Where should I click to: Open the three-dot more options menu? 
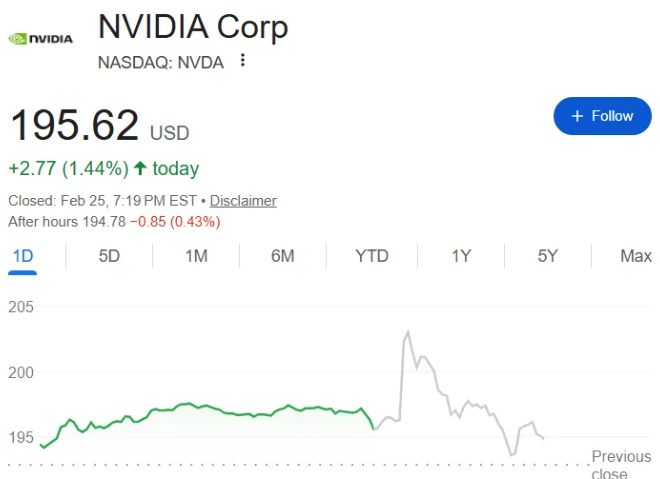click(x=242, y=61)
